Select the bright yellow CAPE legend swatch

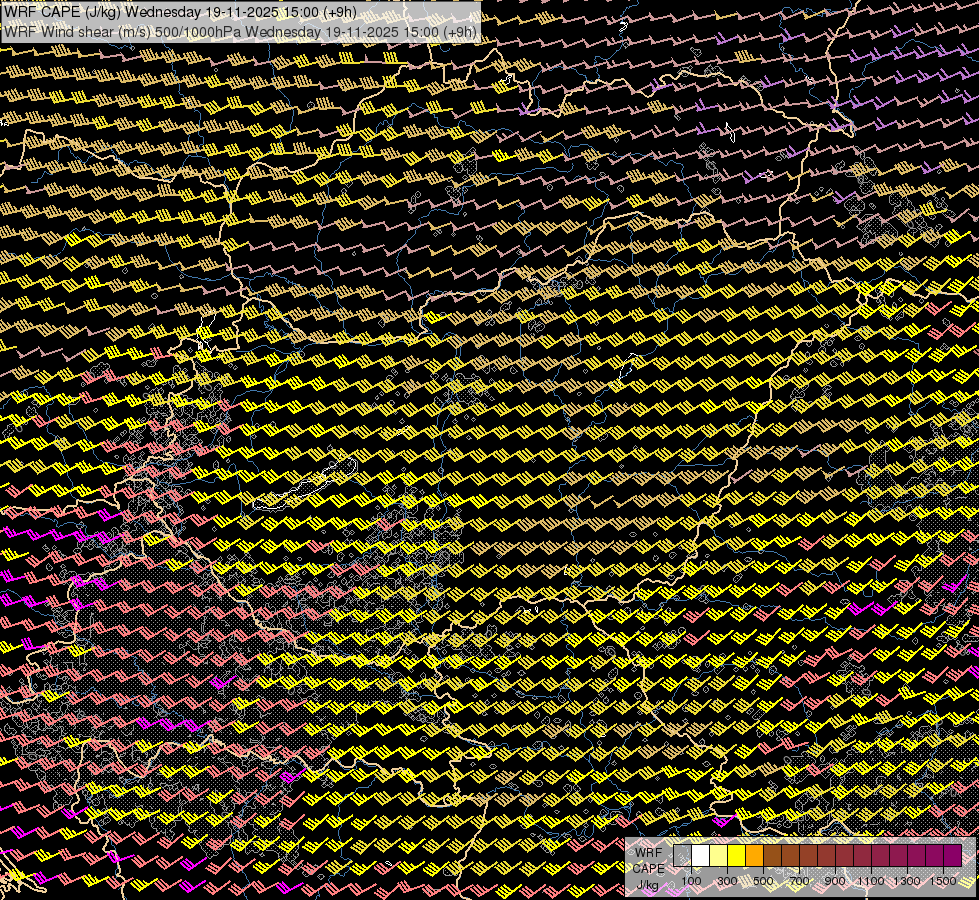(x=737, y=855)
